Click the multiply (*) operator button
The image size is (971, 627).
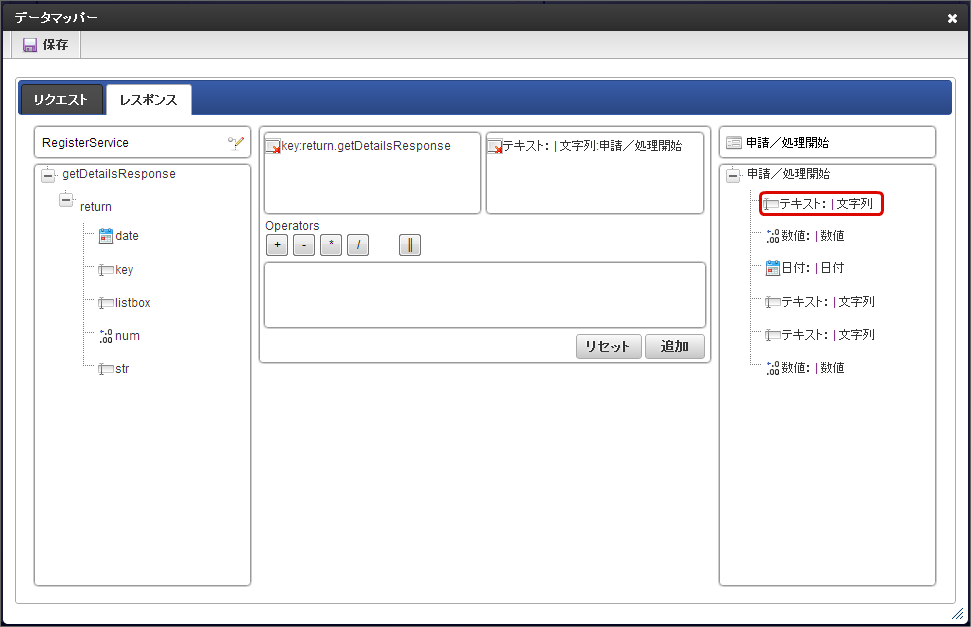pos(331,245)
